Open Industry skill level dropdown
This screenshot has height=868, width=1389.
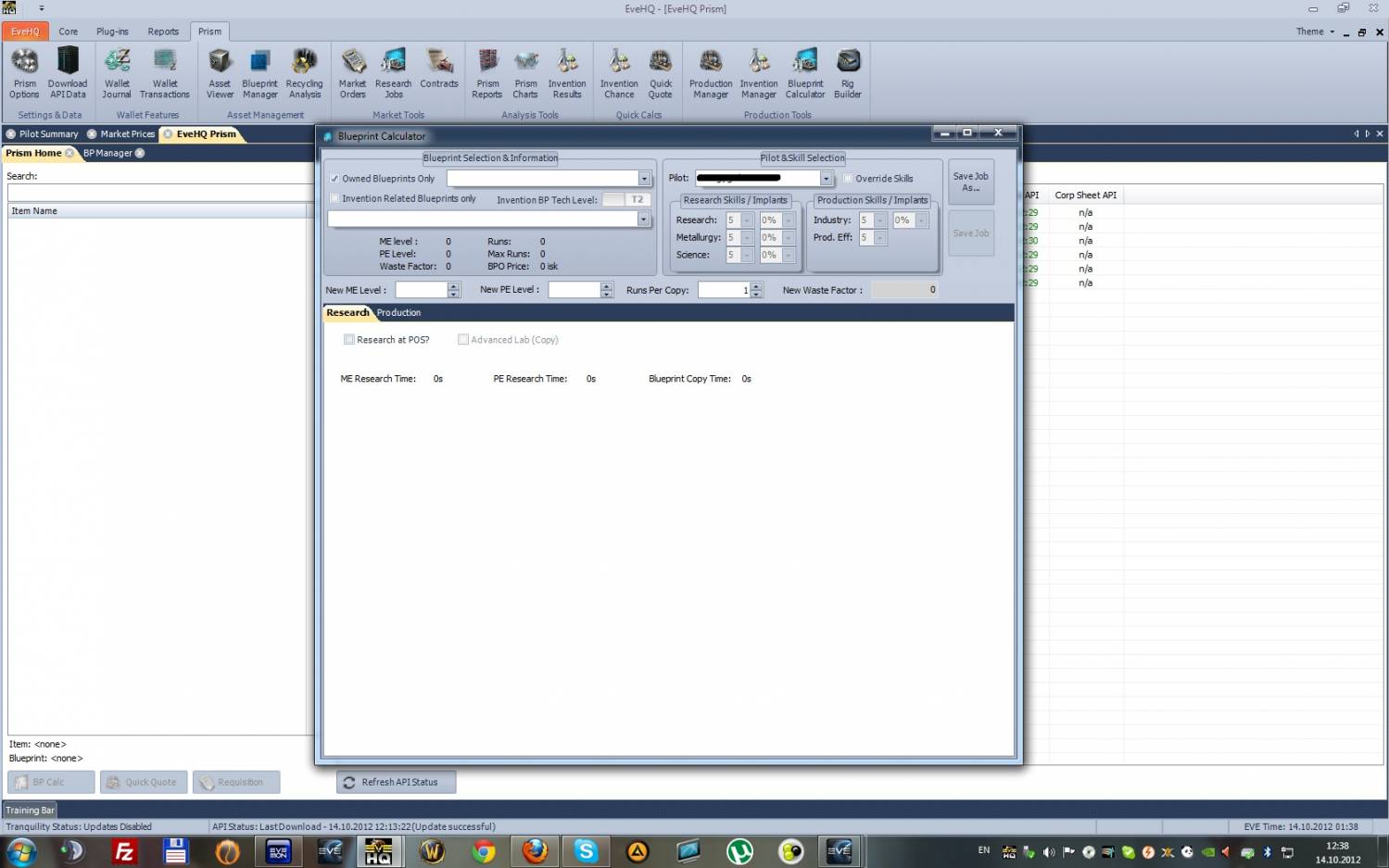point(880,220)
